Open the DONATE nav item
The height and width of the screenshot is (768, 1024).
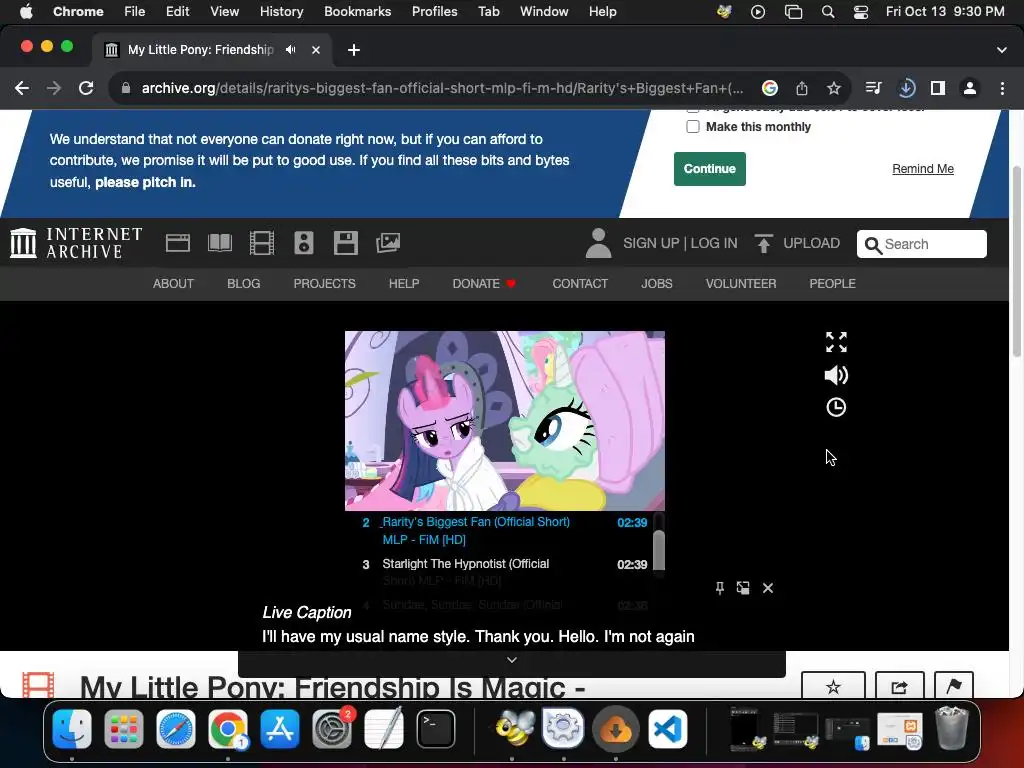click(484, 283)
